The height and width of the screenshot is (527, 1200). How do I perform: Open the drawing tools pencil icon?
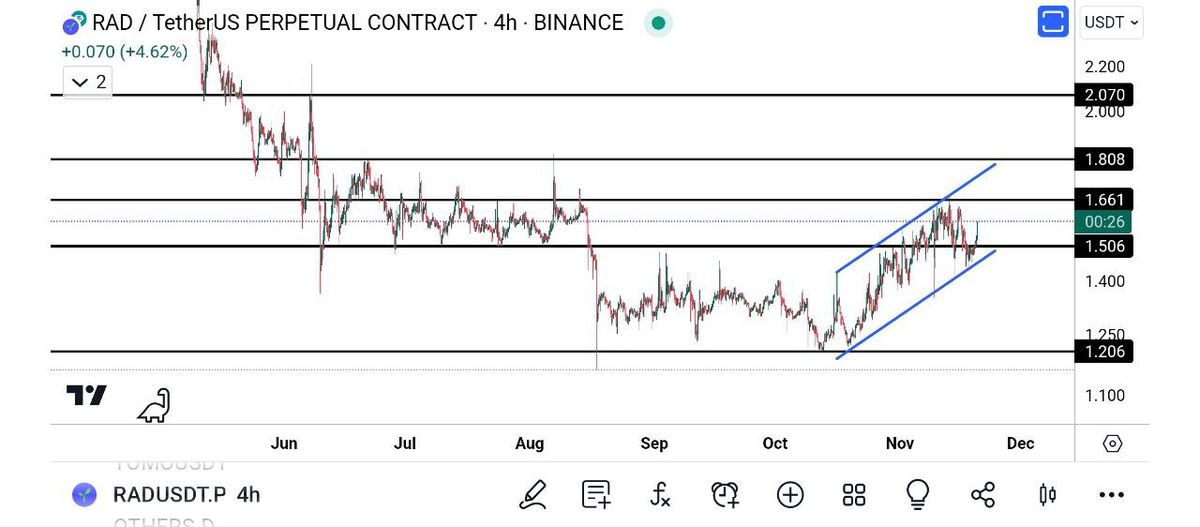pos(533,494)
